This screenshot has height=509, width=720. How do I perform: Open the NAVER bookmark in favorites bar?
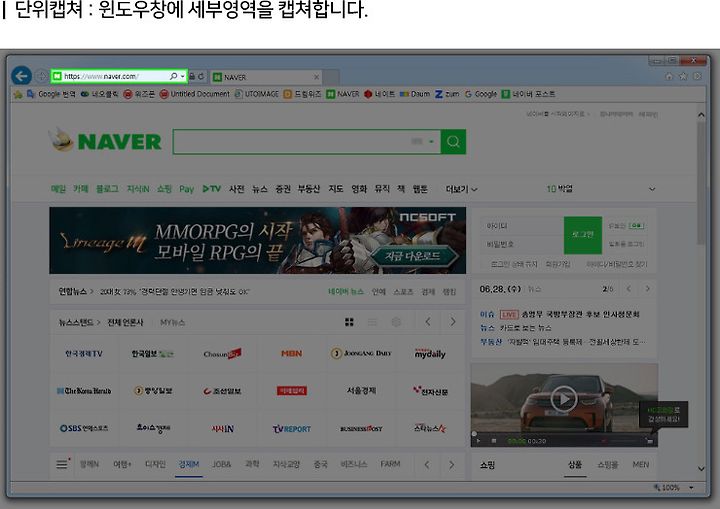click(x=343, y=94)
